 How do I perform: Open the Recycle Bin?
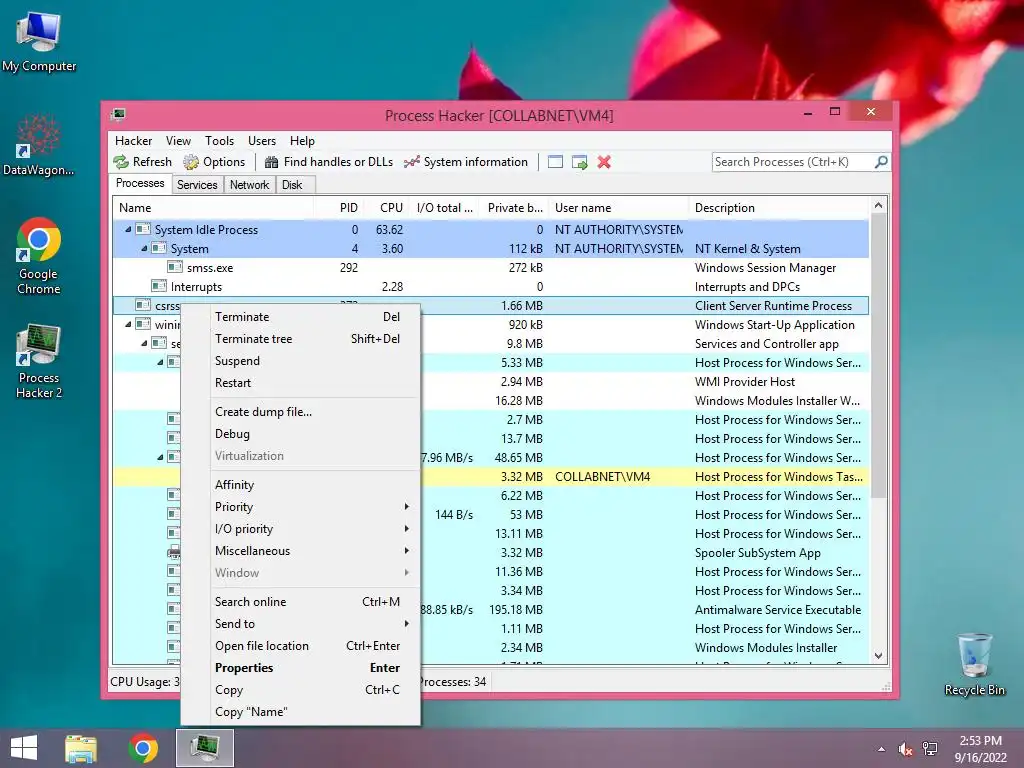click(974, 664)
